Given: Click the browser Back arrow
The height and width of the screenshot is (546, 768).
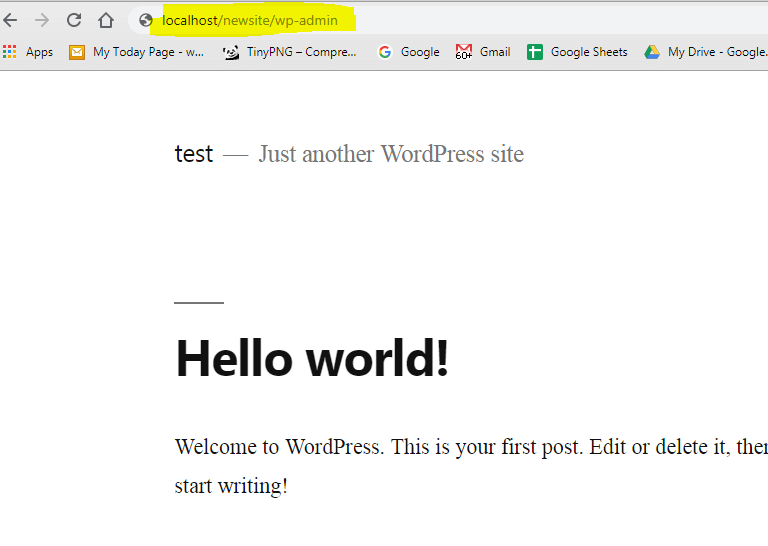Looking at the screenshot, I should [10, 21].
